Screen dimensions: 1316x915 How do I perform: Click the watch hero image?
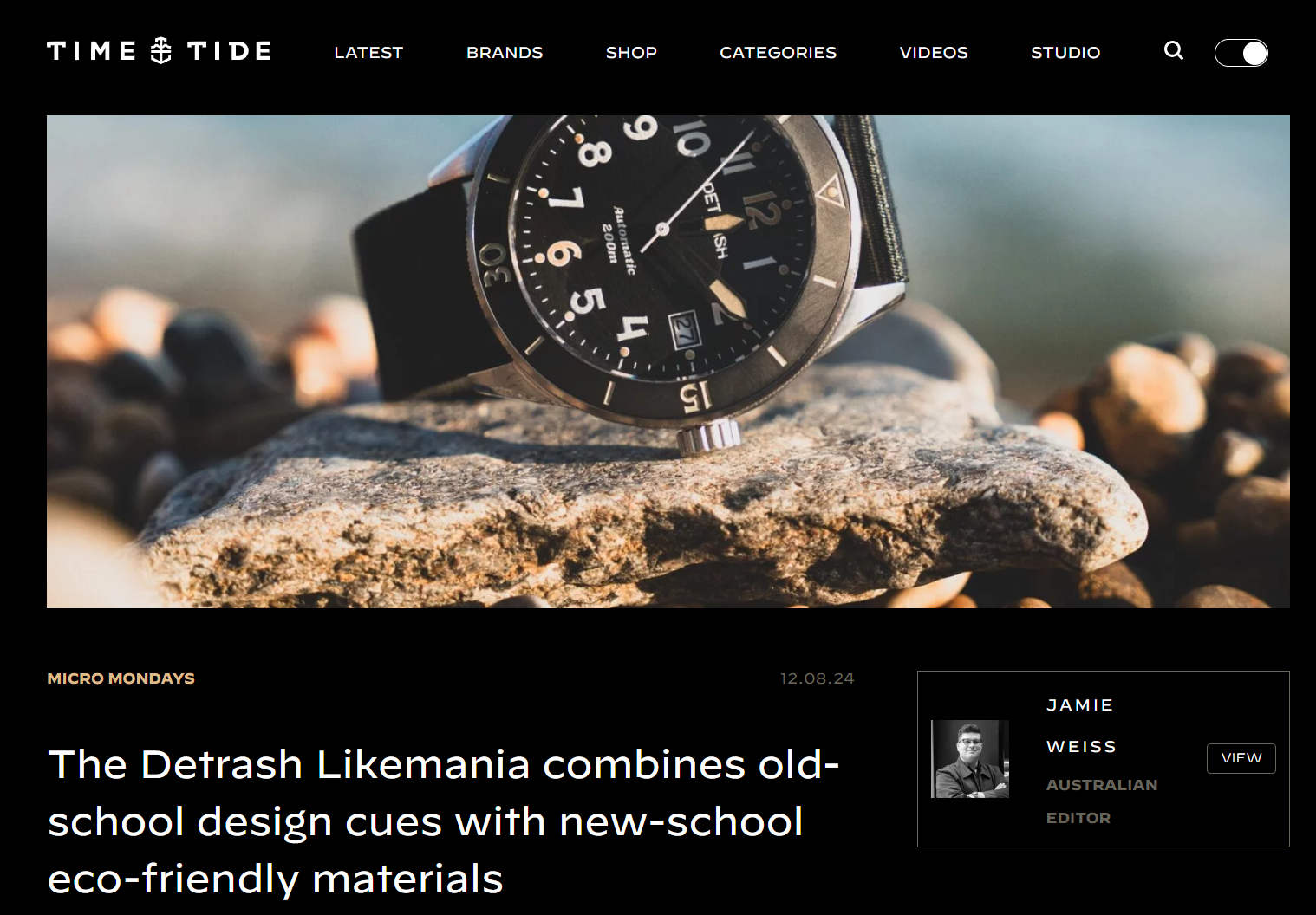pyautogui.click(x=668, y=361)
